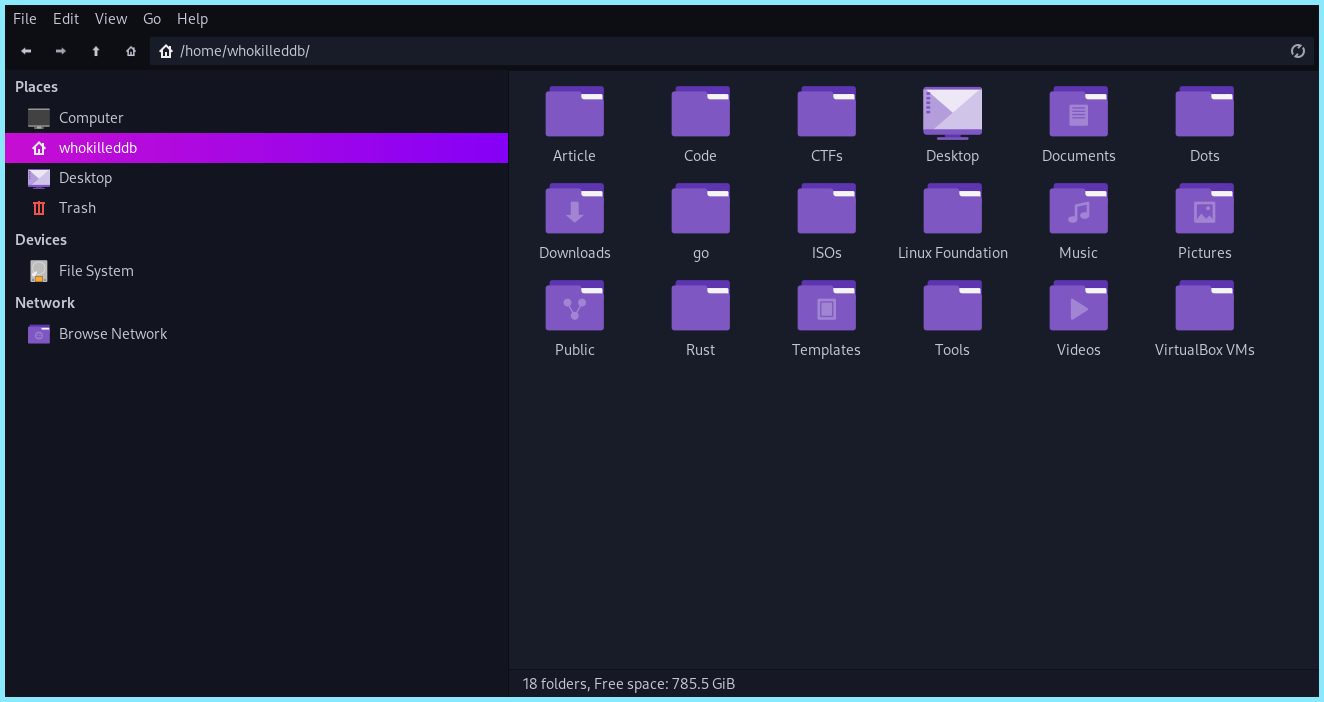The width and height of the screenshot is (1324, 702).
Task: Open the Pictures folder icon
Action: [x=1204, y=208]
